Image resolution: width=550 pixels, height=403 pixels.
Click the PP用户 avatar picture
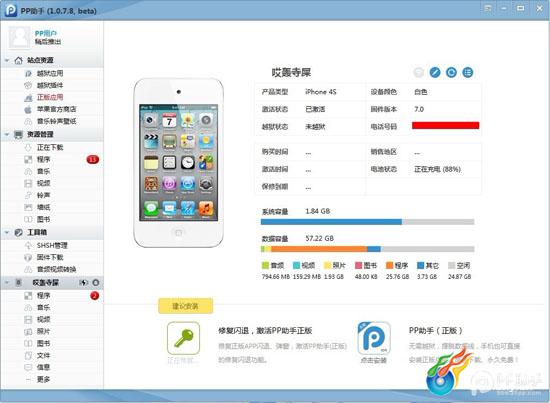point(20,37)
